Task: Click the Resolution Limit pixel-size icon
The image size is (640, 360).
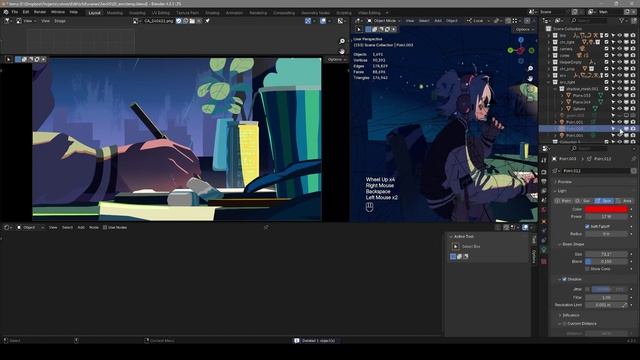Action: pos(624,305)
